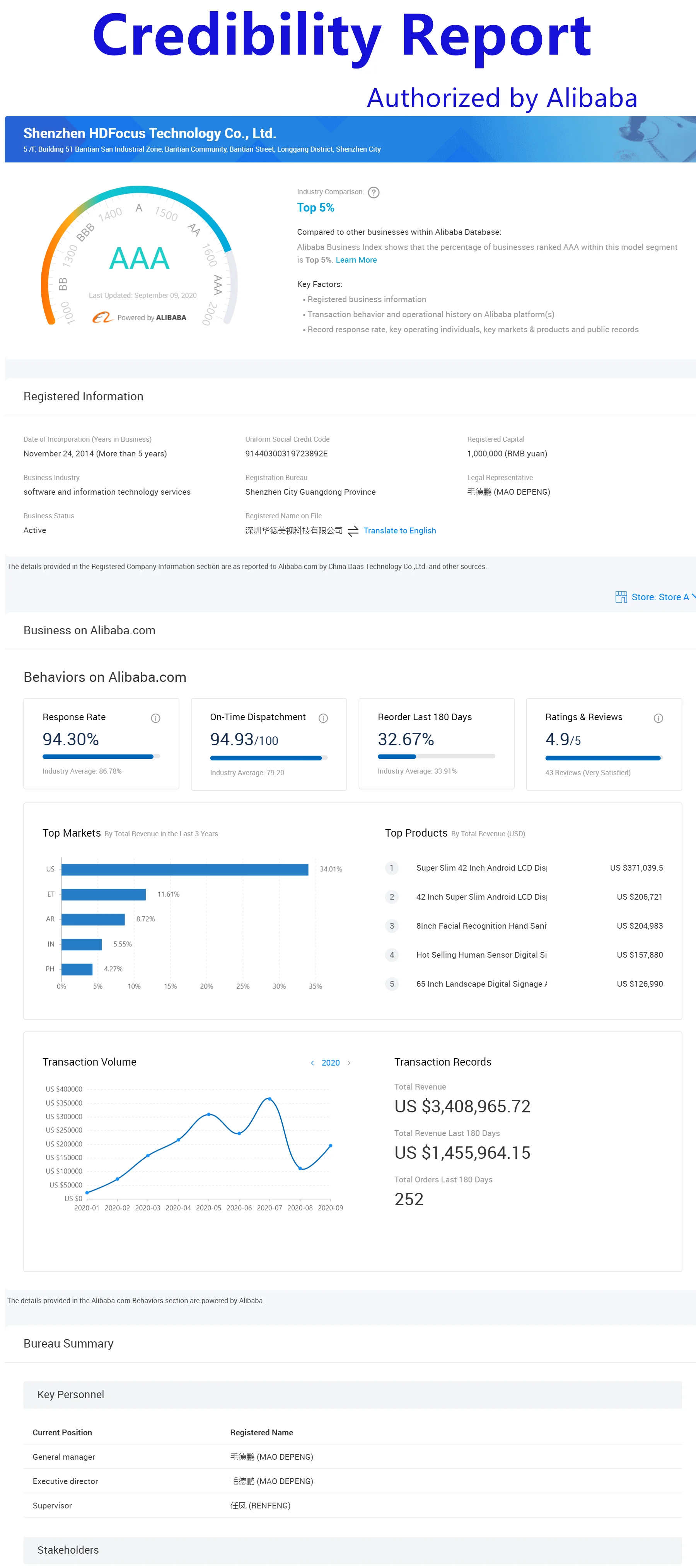Click the store icon beside Store A
The image size is (696, 1568).
coord(621,597)
